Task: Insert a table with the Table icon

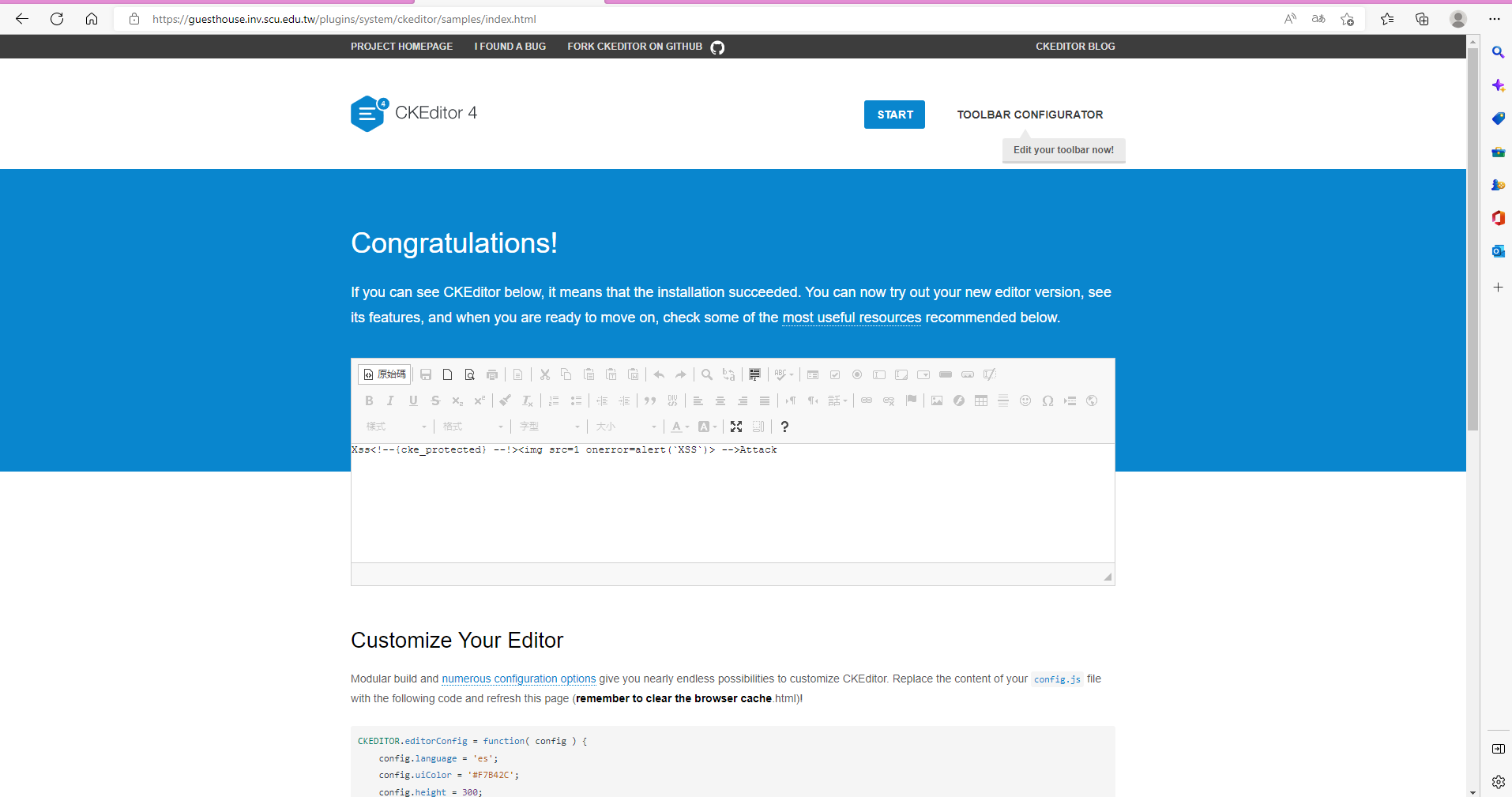Action: tap(981, 400)
